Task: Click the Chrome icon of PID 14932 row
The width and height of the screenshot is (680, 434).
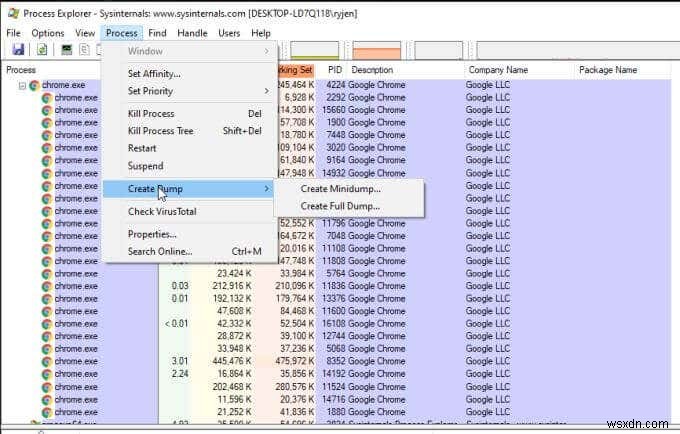Action: (x=47, y=173)
